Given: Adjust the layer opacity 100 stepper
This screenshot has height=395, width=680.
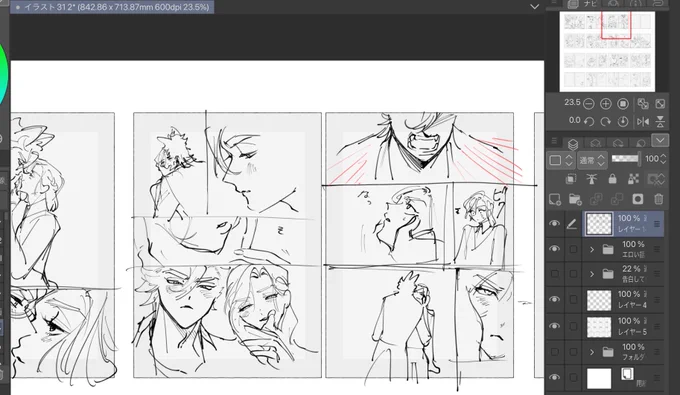Looking at the screenshot, I should pyautogui.click(x=664, y=159).
